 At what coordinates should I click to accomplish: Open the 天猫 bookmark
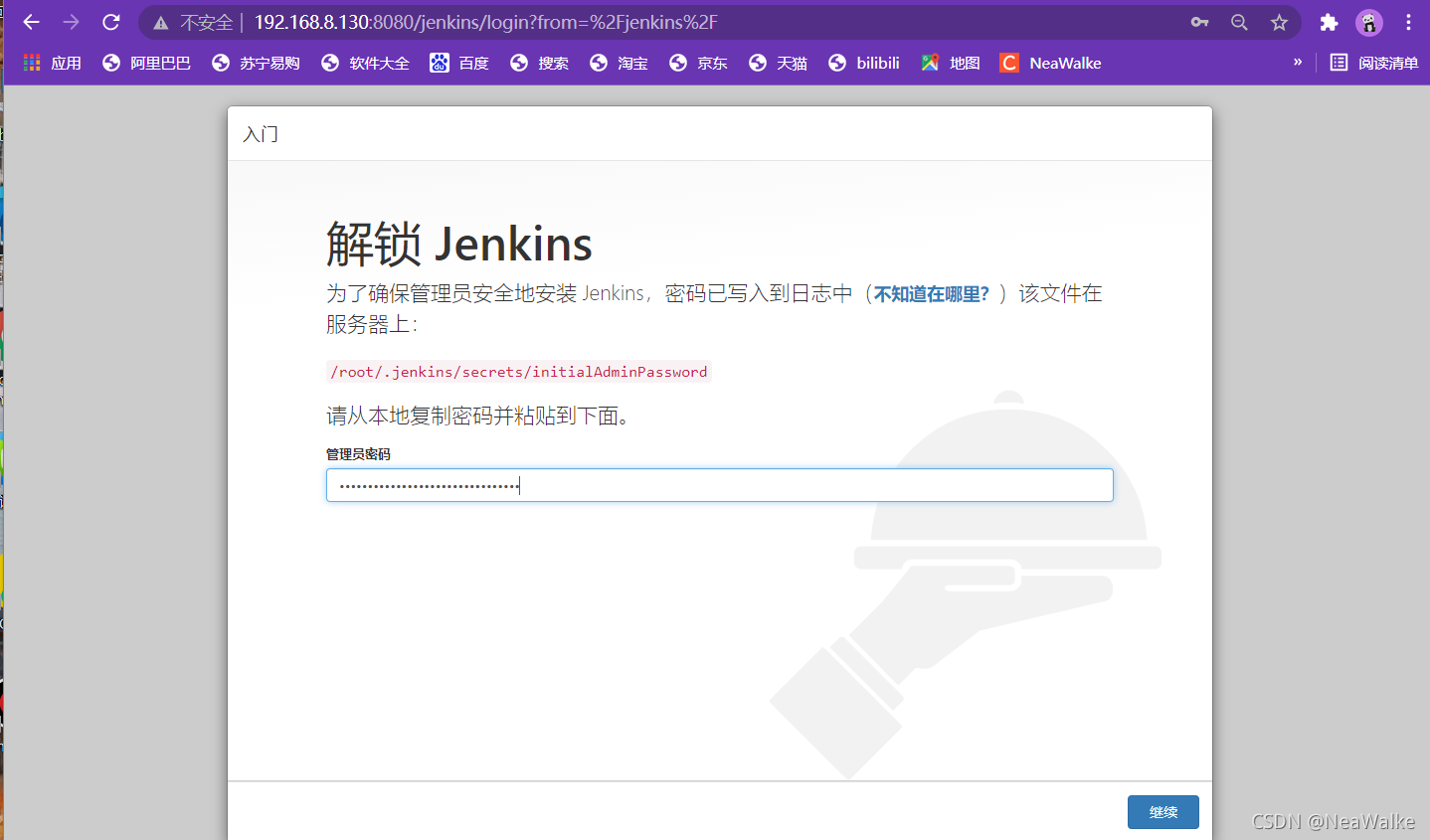778,63
